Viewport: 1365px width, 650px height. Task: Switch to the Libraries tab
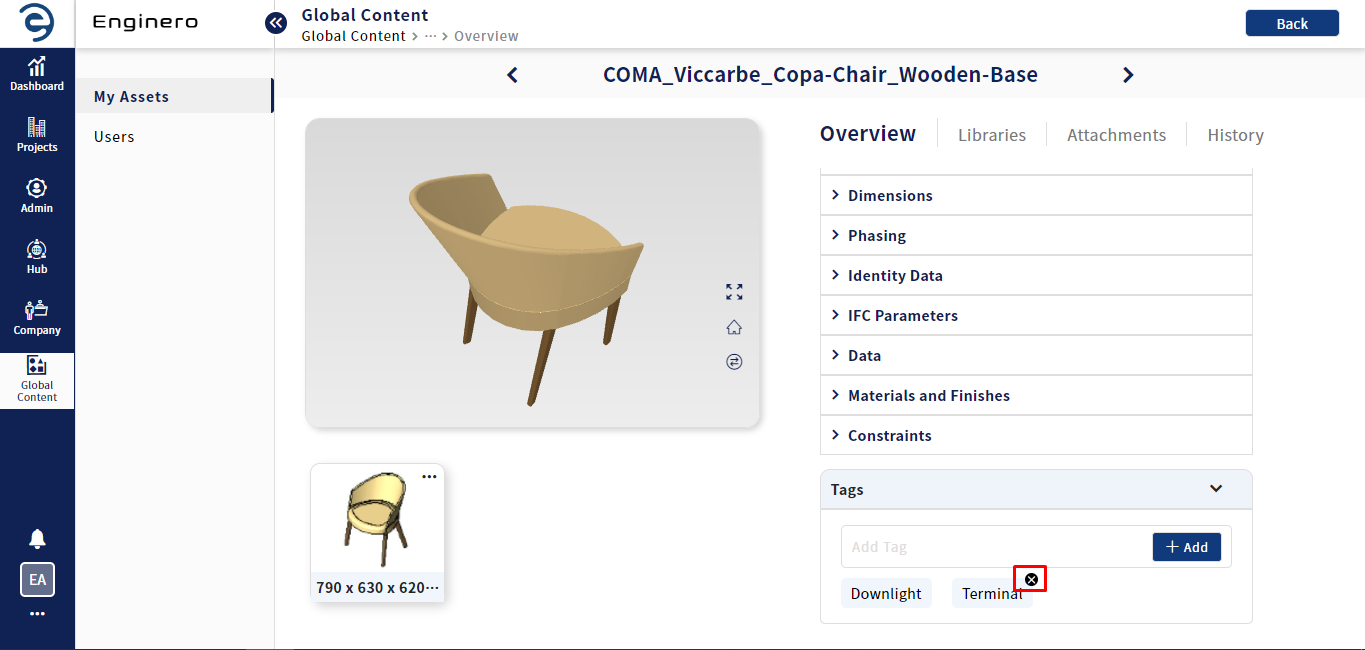point(992,135)
